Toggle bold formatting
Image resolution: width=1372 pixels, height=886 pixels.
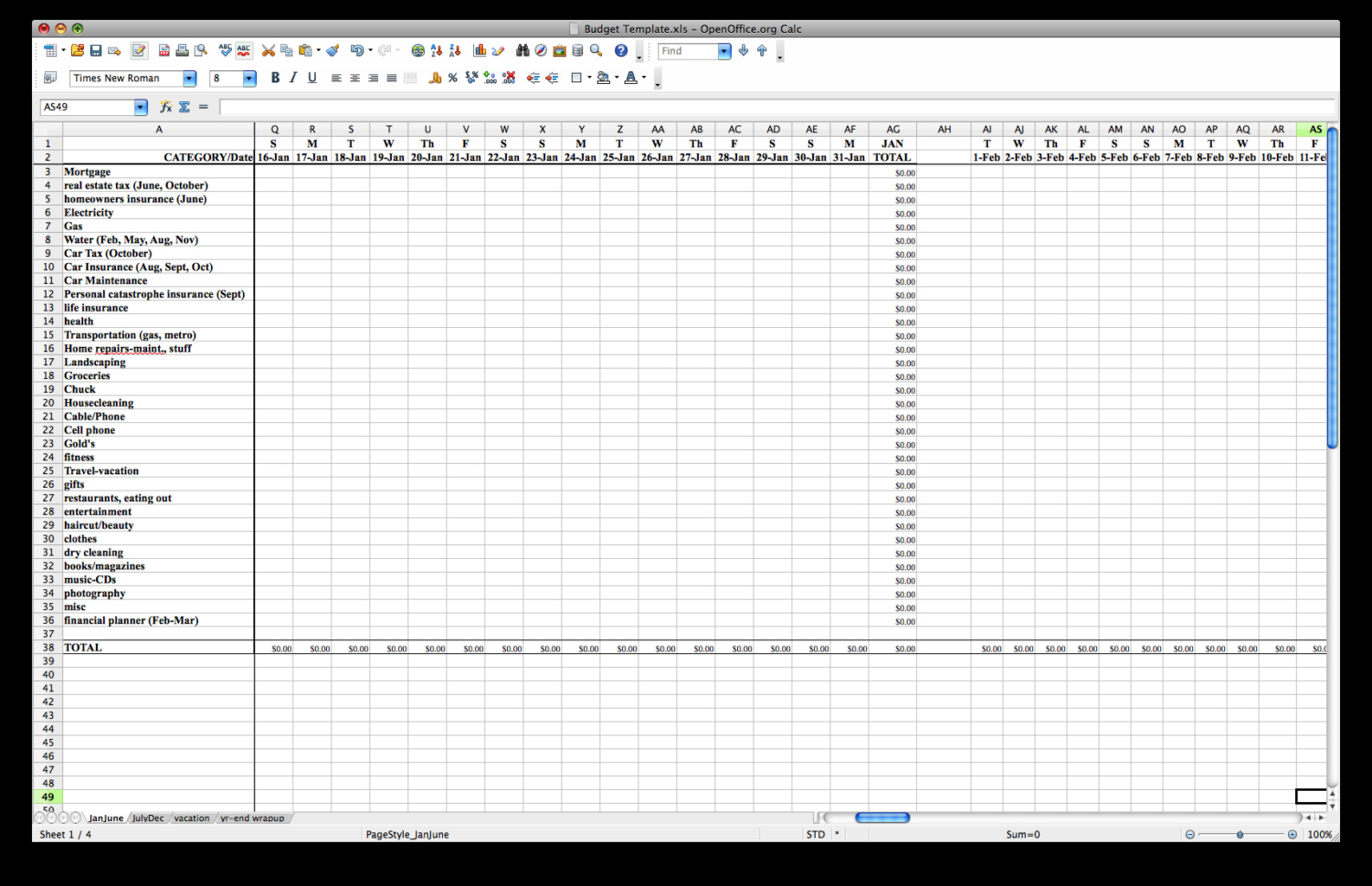(274, 79)
